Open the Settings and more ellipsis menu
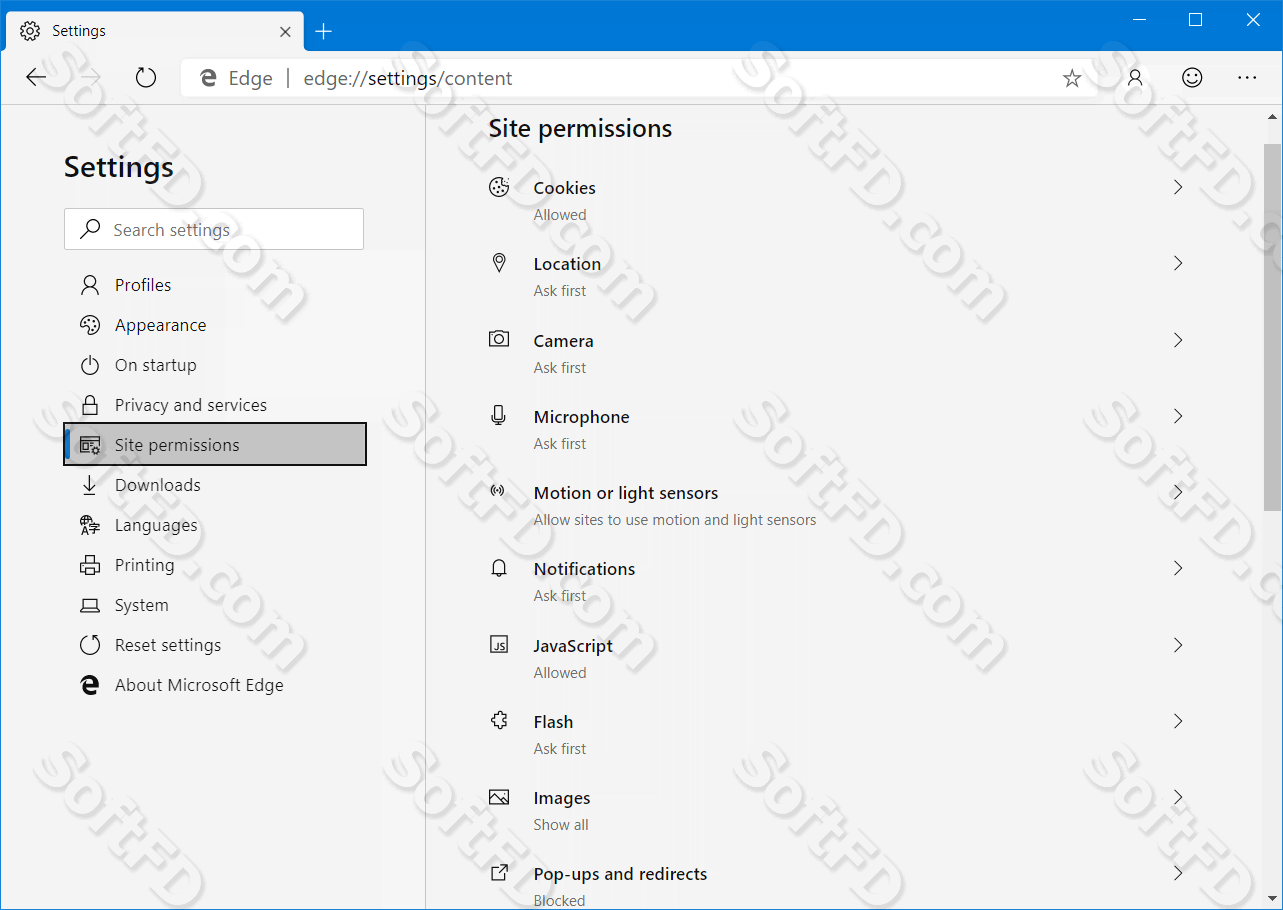 click(1247, 78)
